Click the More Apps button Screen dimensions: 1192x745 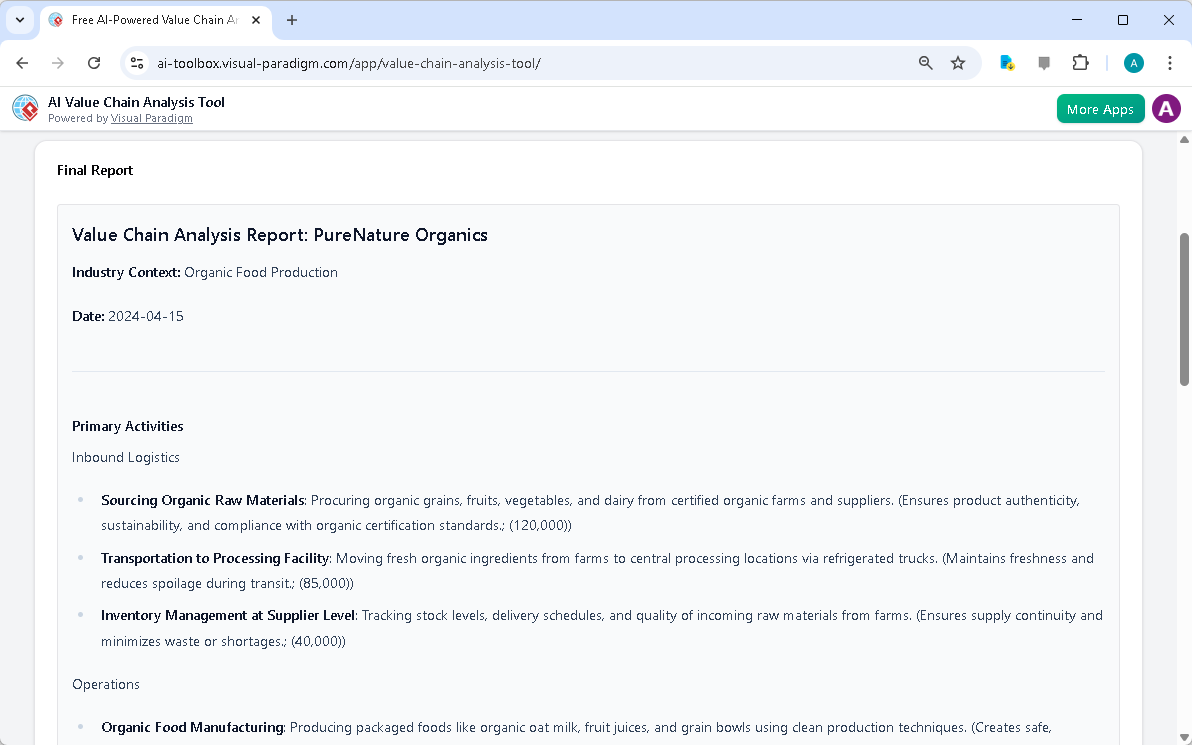[1100, 108]
